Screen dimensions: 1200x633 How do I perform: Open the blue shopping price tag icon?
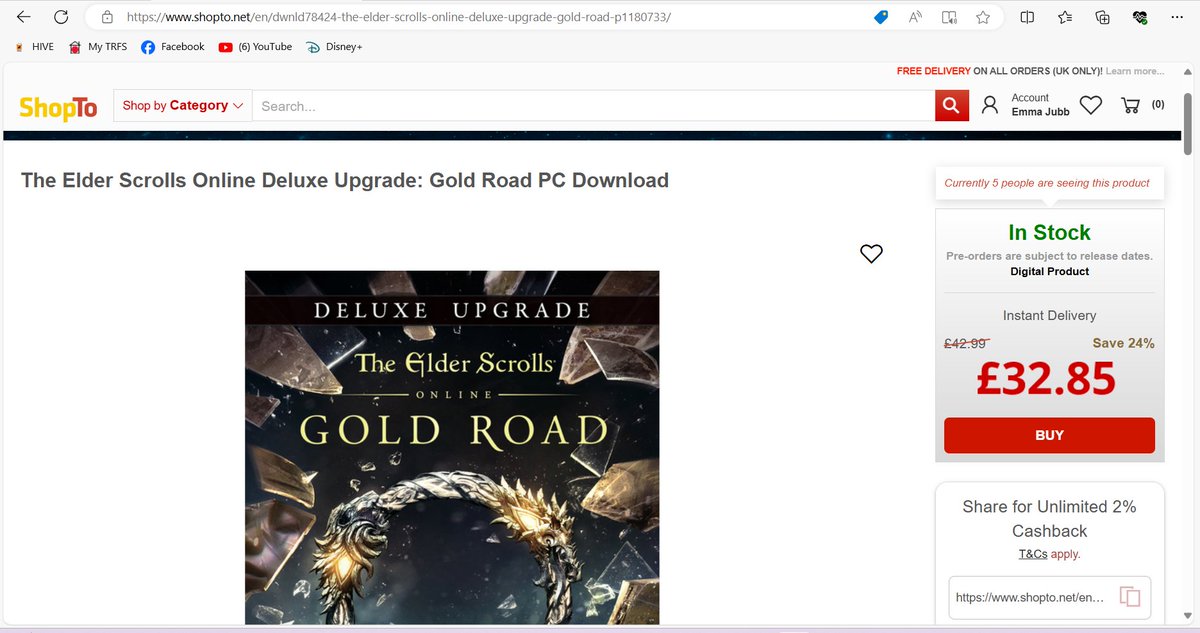click(881, 17)
